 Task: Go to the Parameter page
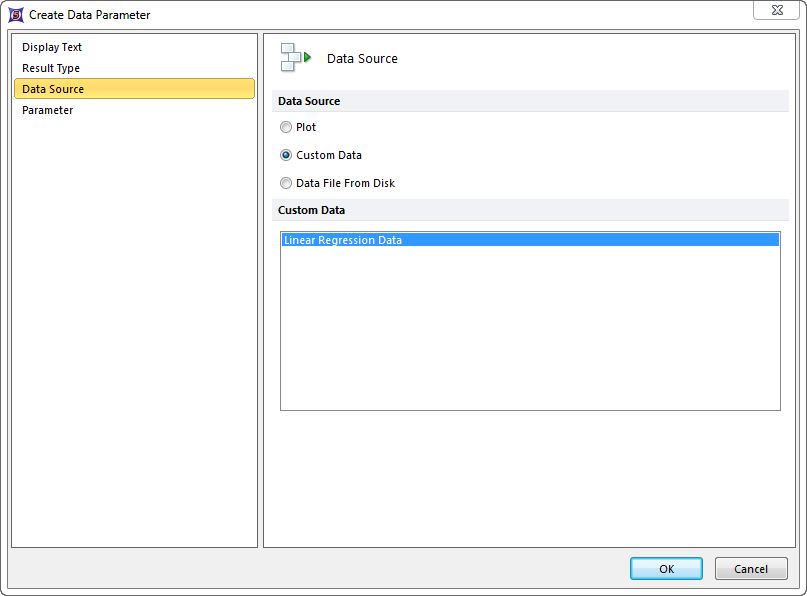(x=48, y=110)
